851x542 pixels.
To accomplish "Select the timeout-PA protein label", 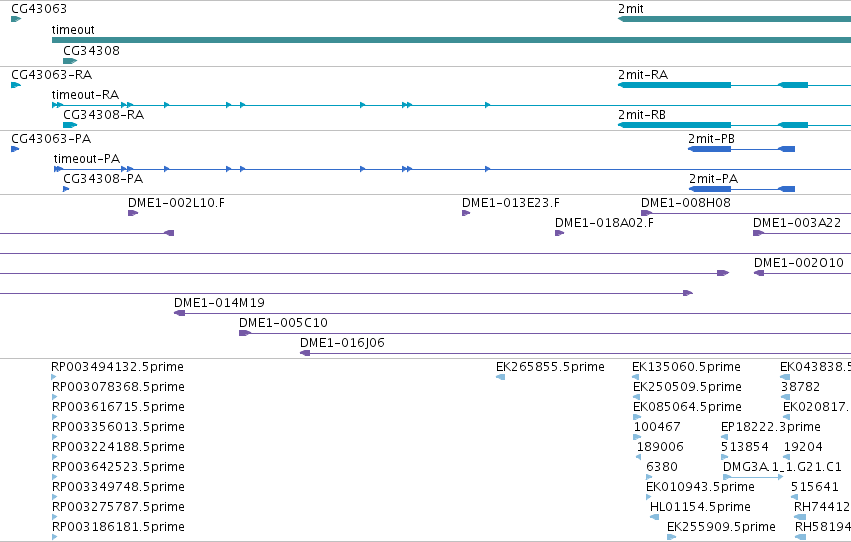I will [x=87, y=158].
